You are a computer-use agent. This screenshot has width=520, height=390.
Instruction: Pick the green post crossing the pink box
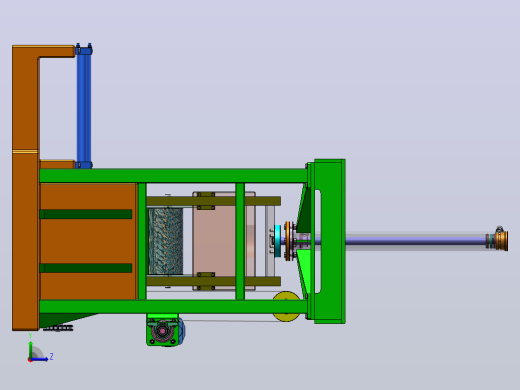pyautogui.click(x=240, y=241)
